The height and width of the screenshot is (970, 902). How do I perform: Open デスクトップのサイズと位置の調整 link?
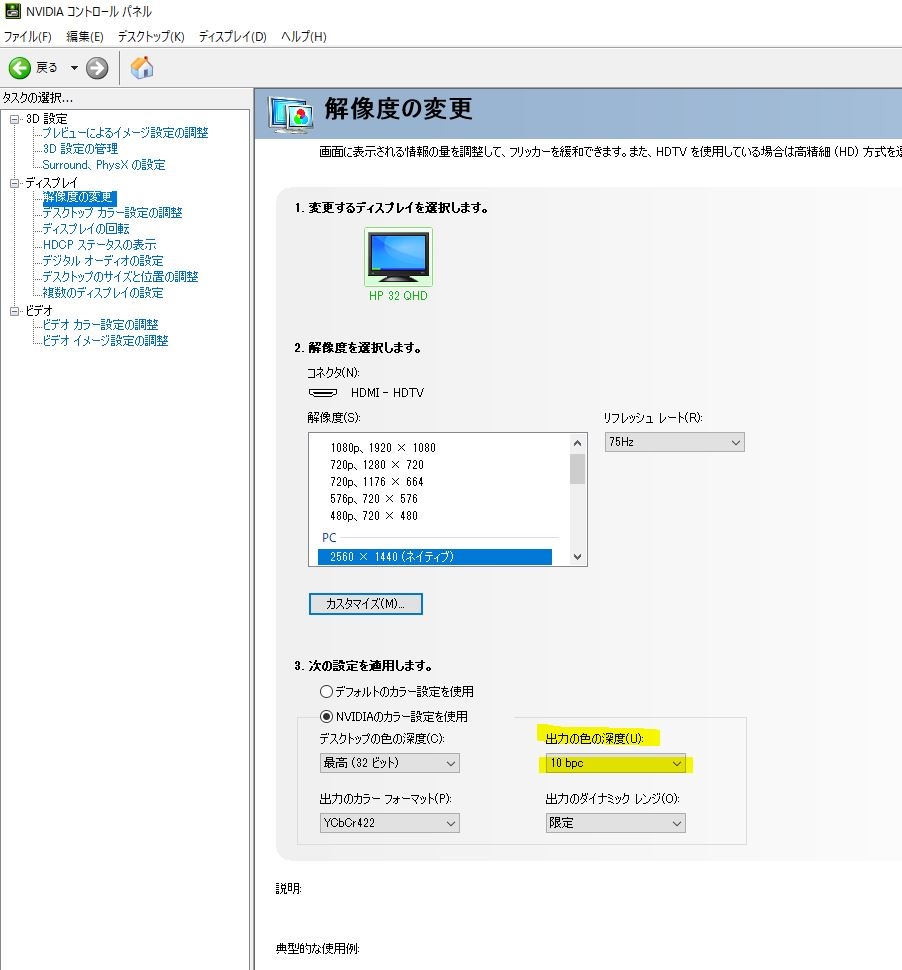point(120,277)
